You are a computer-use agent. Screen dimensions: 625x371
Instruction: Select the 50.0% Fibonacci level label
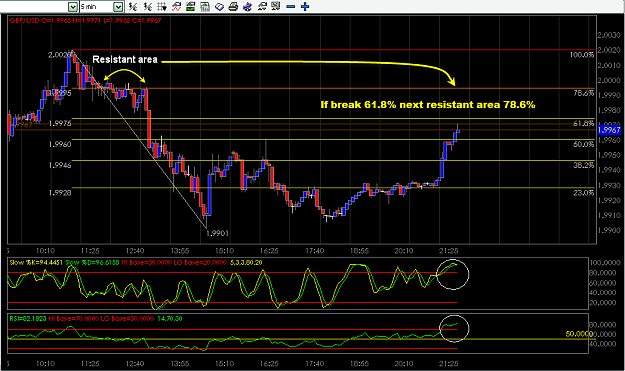pos(584,144)
